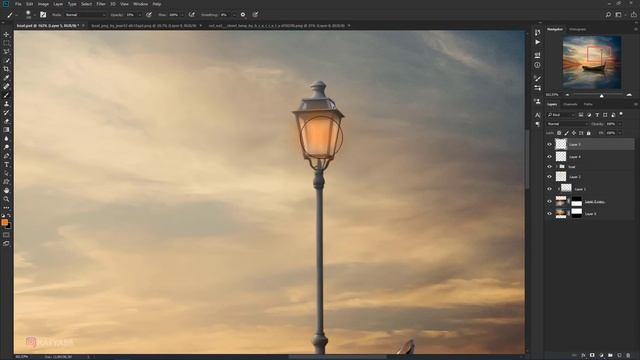Select the Brush tool in toolbox
Image resolution: width=640 pixels, height=360 pixels.
(x=6, y=95)
